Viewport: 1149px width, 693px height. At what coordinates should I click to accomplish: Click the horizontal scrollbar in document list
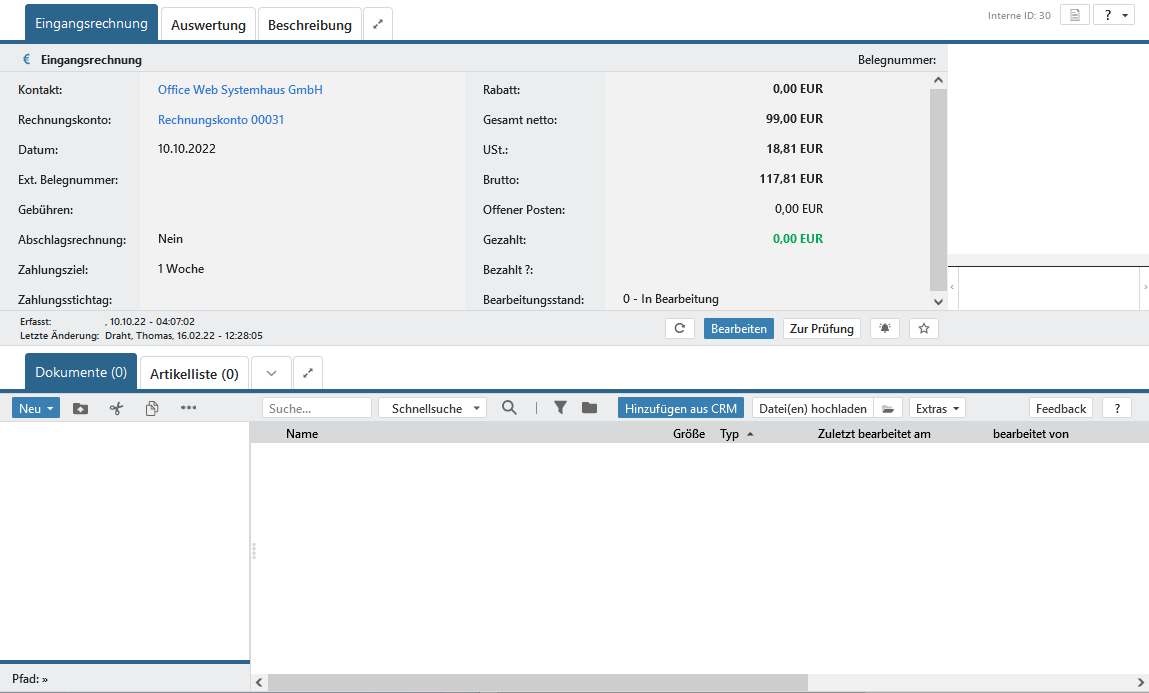[x=537, y=682]
